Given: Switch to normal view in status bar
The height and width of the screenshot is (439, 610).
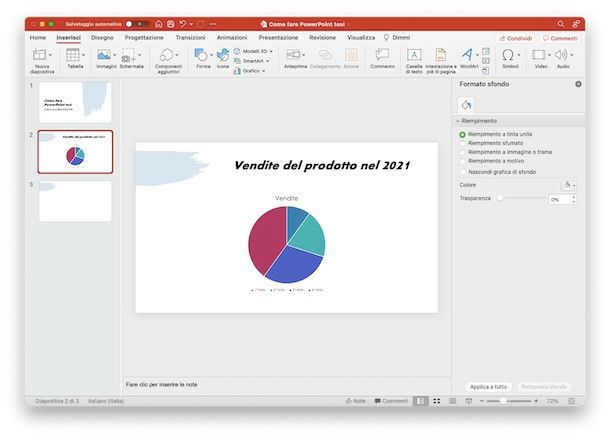Looking at the screenshot, I should [x=421, y=401].
